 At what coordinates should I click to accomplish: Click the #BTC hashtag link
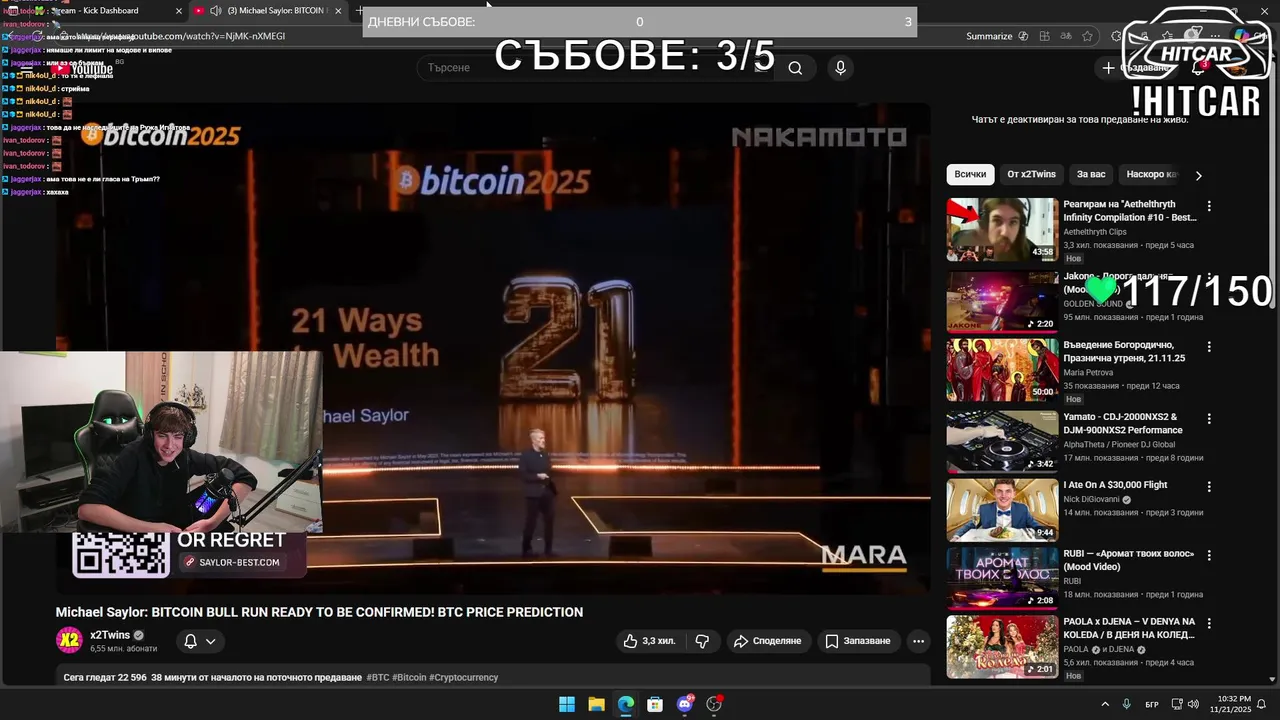(x=378, y=677)
